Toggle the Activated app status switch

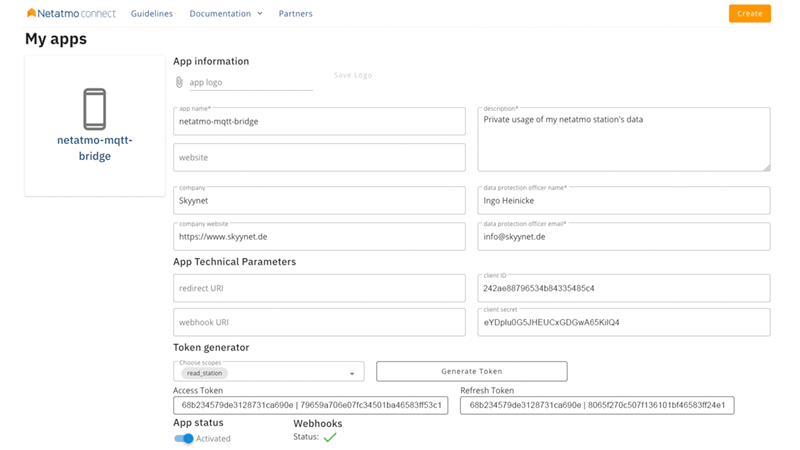[x=184, y=438]
